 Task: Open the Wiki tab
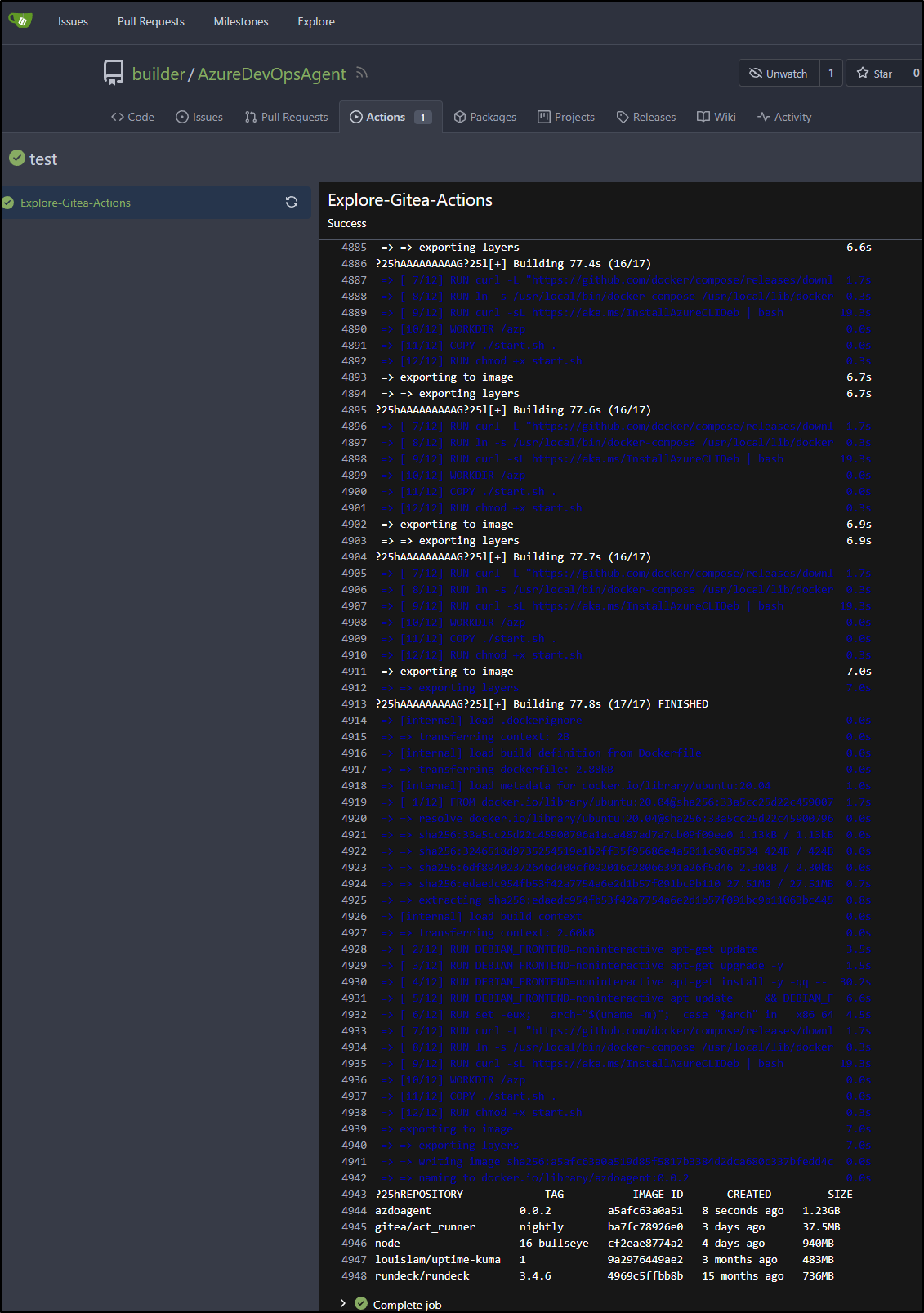pos(716,117)
